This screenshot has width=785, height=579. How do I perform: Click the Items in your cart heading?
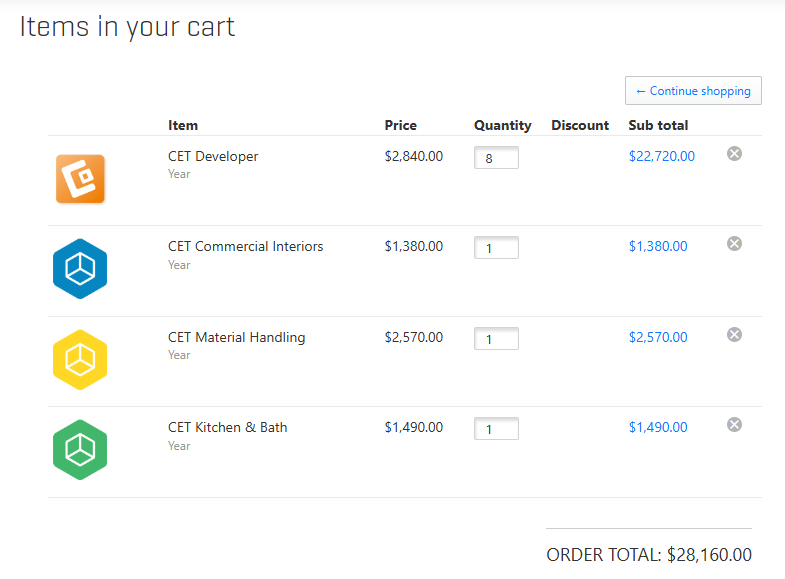point(127,27)
